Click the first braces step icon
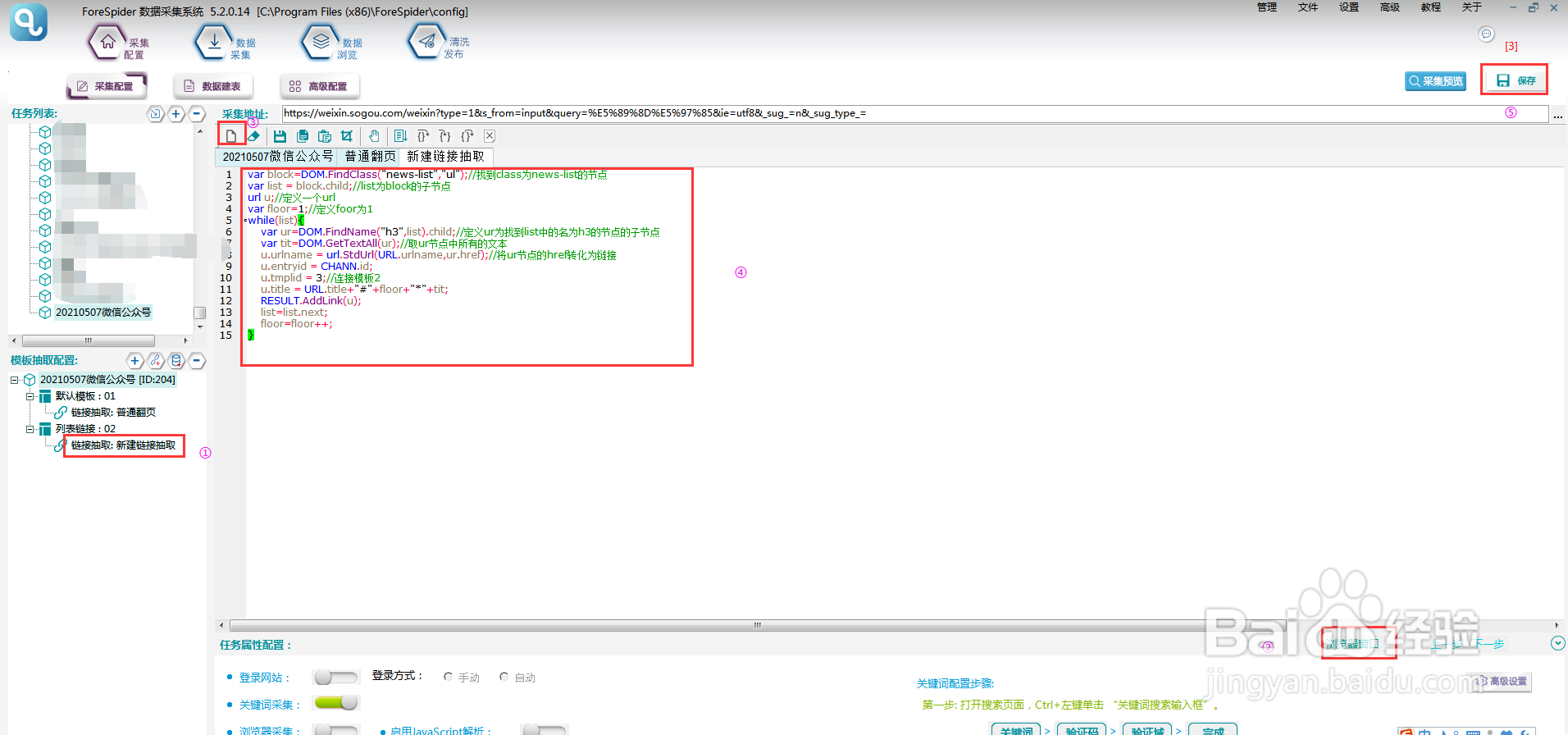The width and height of the screenshot is (1568, 735). coord(423,136)
